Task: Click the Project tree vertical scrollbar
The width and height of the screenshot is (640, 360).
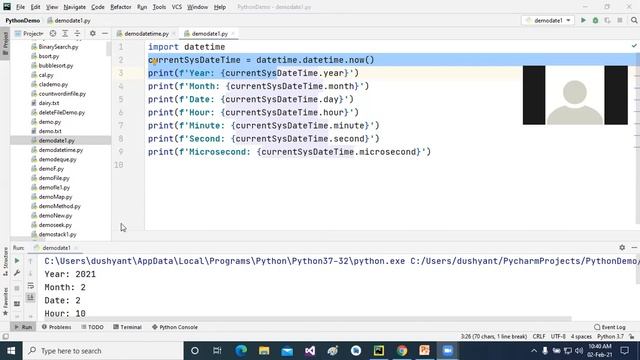Action: [109, 49]
